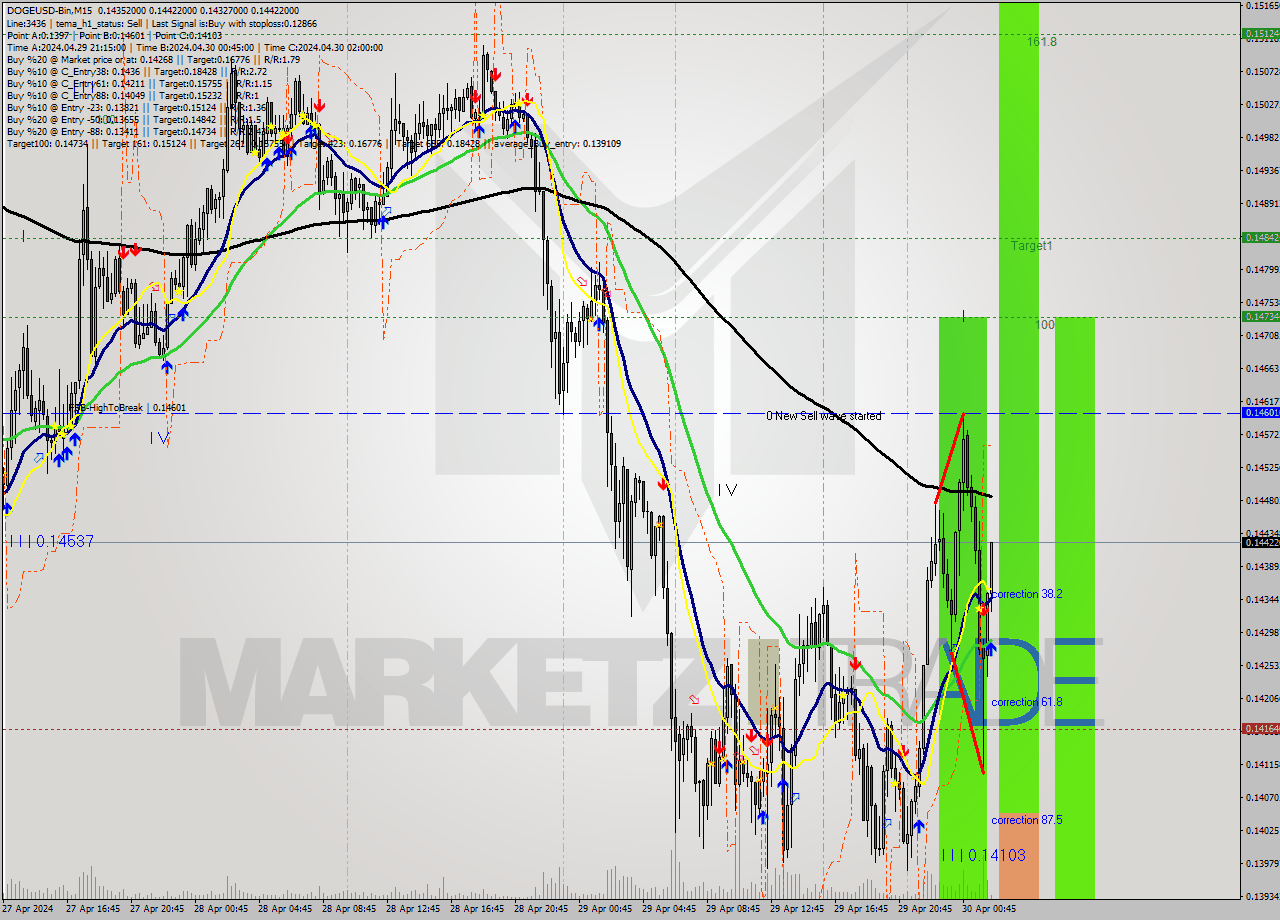This screenshot has height=920, width=1280.
Task: Click the 0.14344 price axis value
Action: [1263, 599]
